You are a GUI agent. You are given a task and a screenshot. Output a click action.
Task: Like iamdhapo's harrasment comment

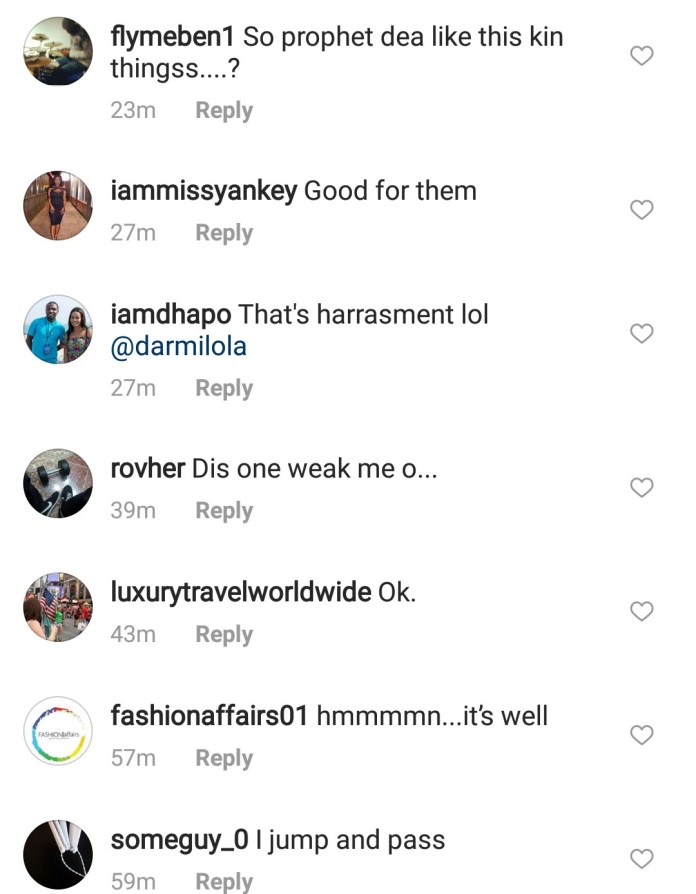pyautogui.click(x=641, y=333)
